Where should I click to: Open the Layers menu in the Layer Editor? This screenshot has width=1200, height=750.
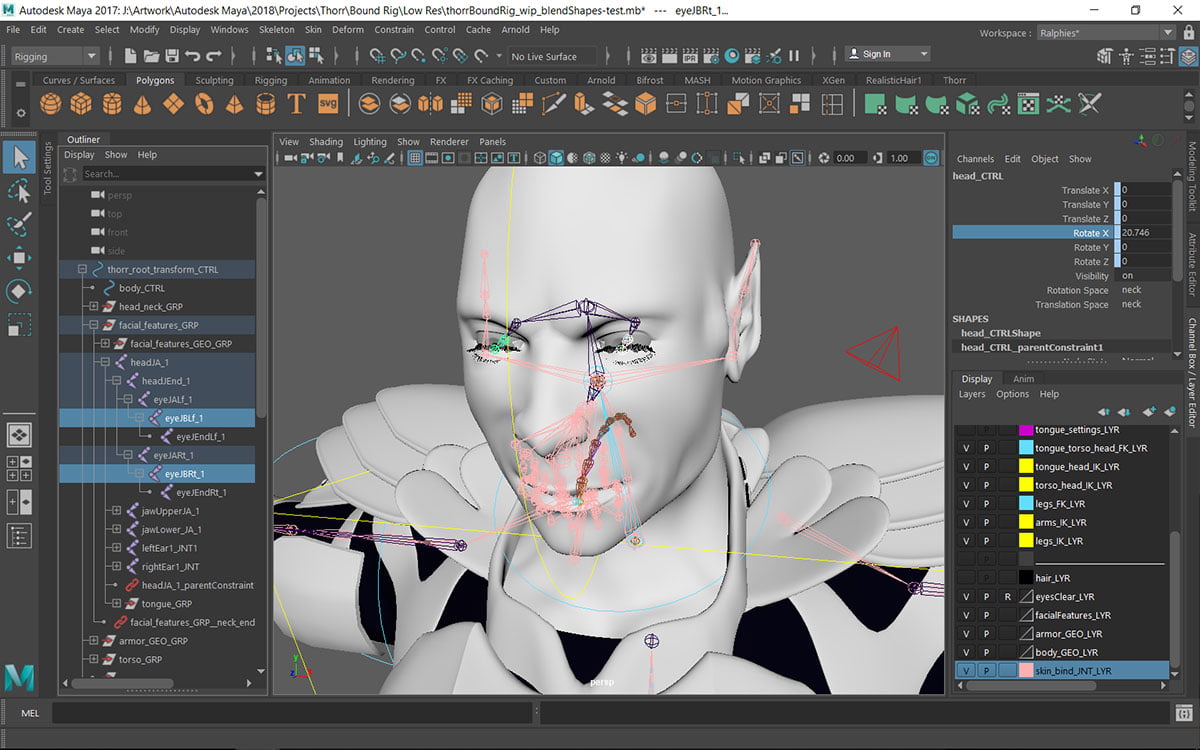pyautogui.click(x=971, y=394)
